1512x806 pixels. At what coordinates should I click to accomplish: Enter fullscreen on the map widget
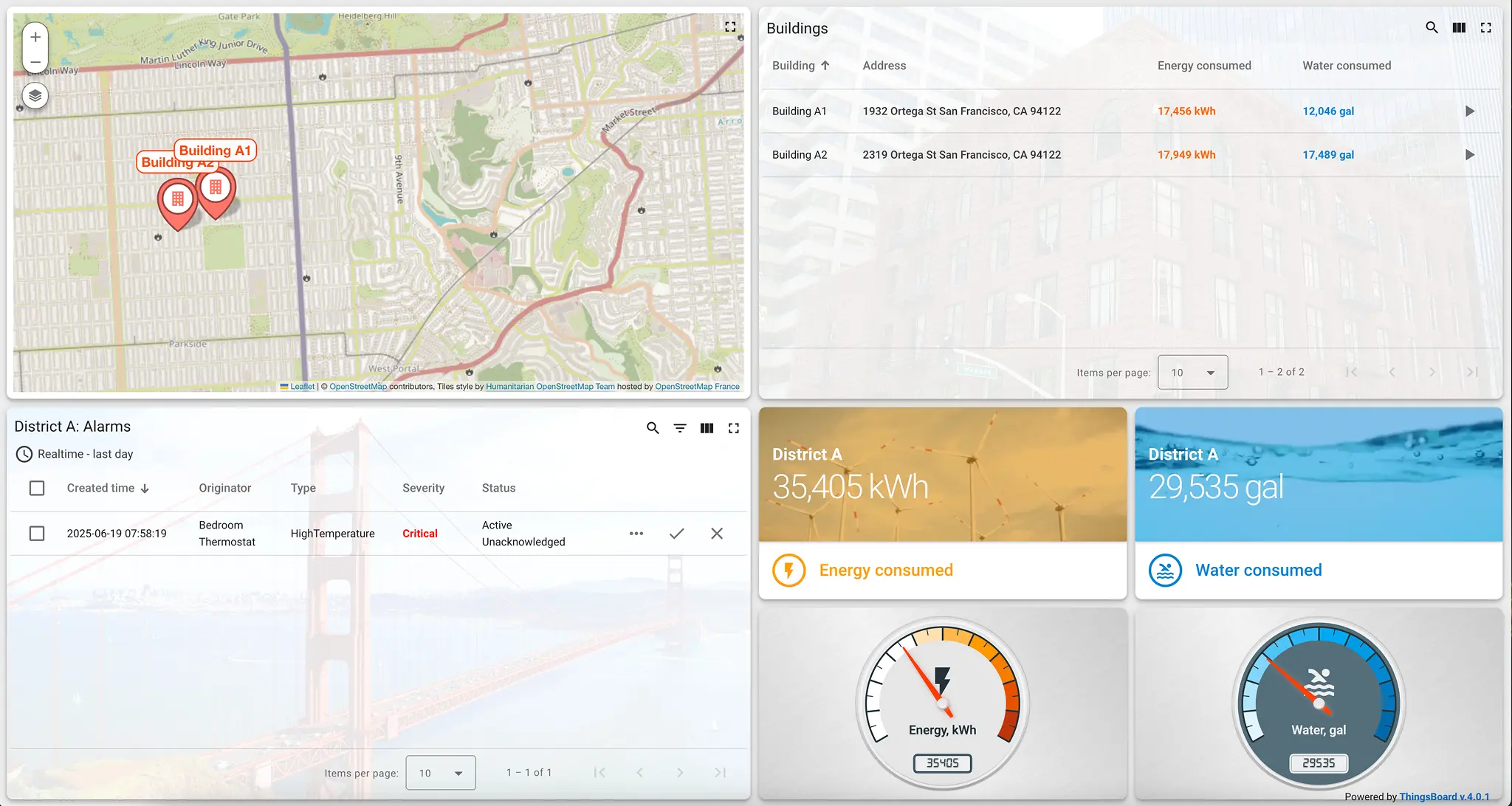(731, 27)
